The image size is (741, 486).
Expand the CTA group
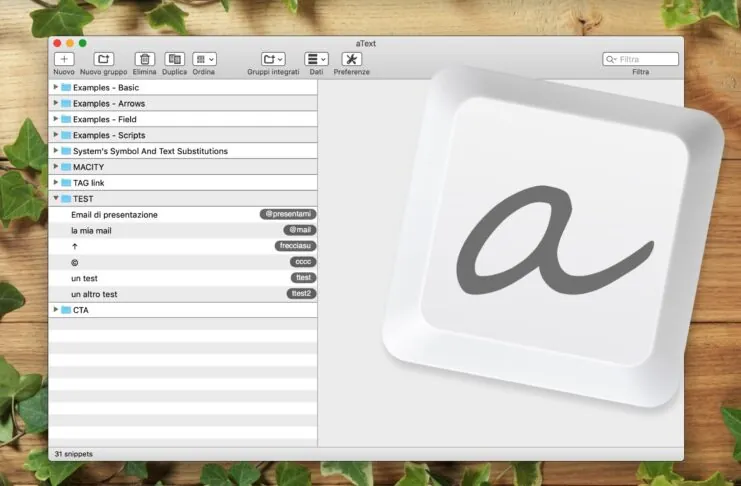coord(56,310)
